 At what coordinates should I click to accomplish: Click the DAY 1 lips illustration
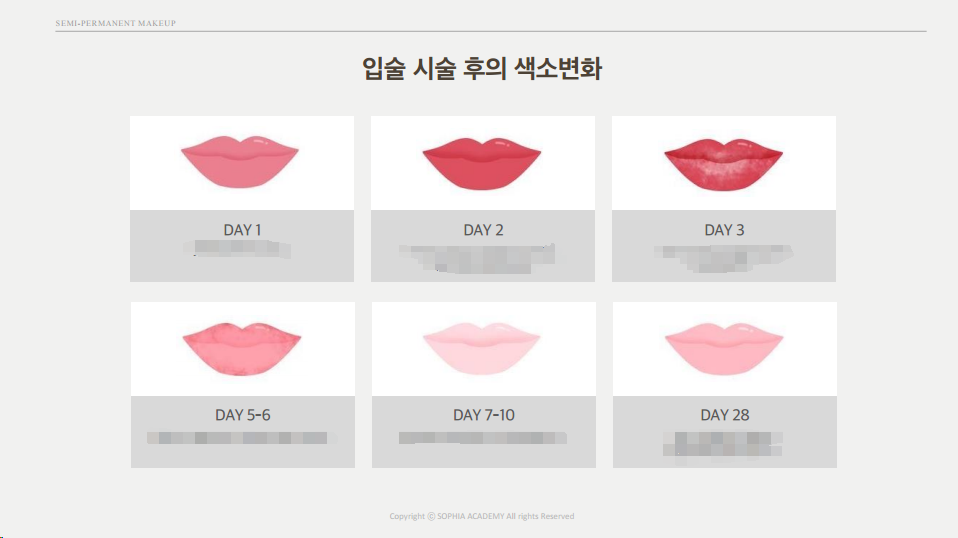tap(240, 162)
